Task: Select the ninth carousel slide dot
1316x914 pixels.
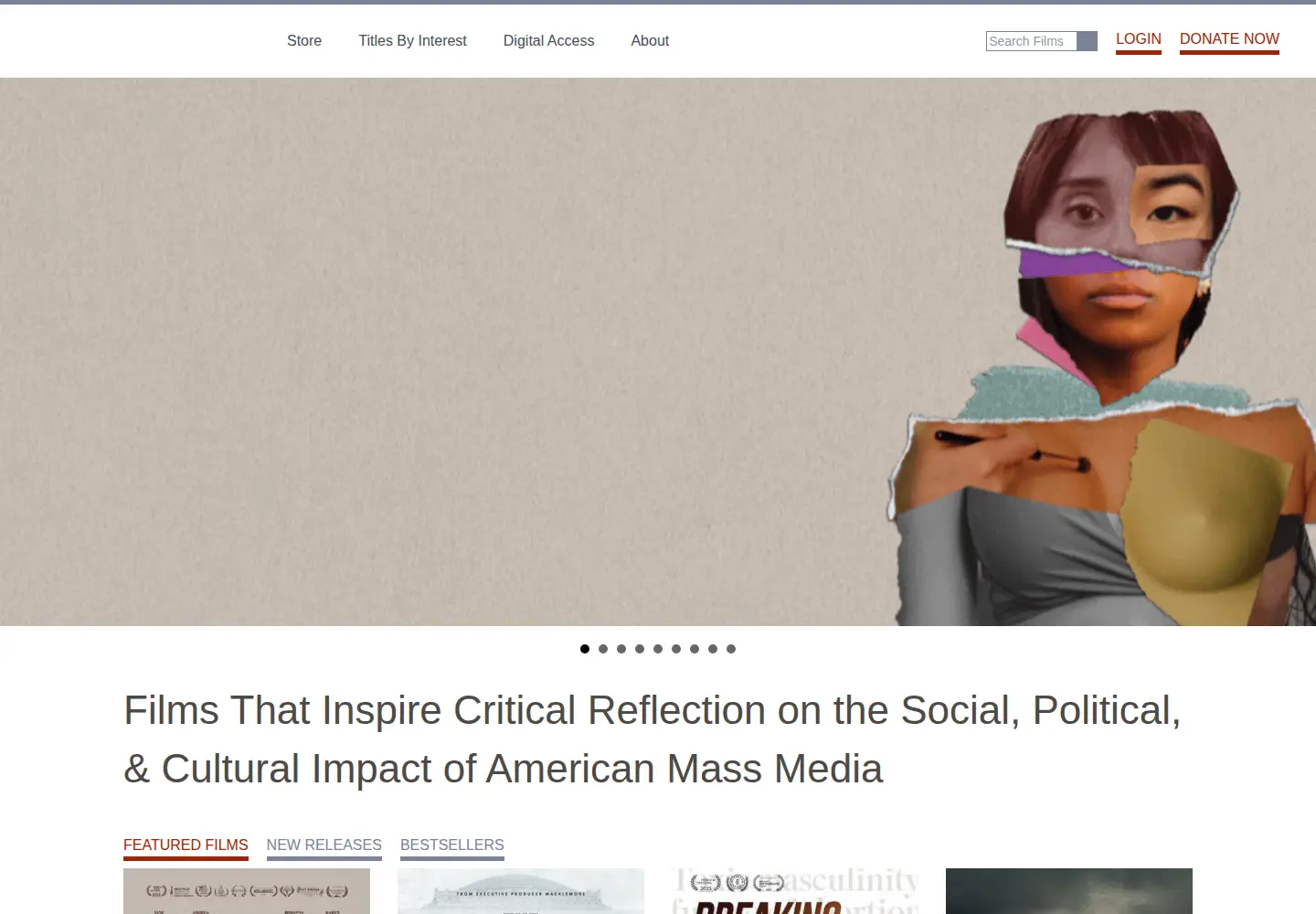Action: click(x=731, y=649)
